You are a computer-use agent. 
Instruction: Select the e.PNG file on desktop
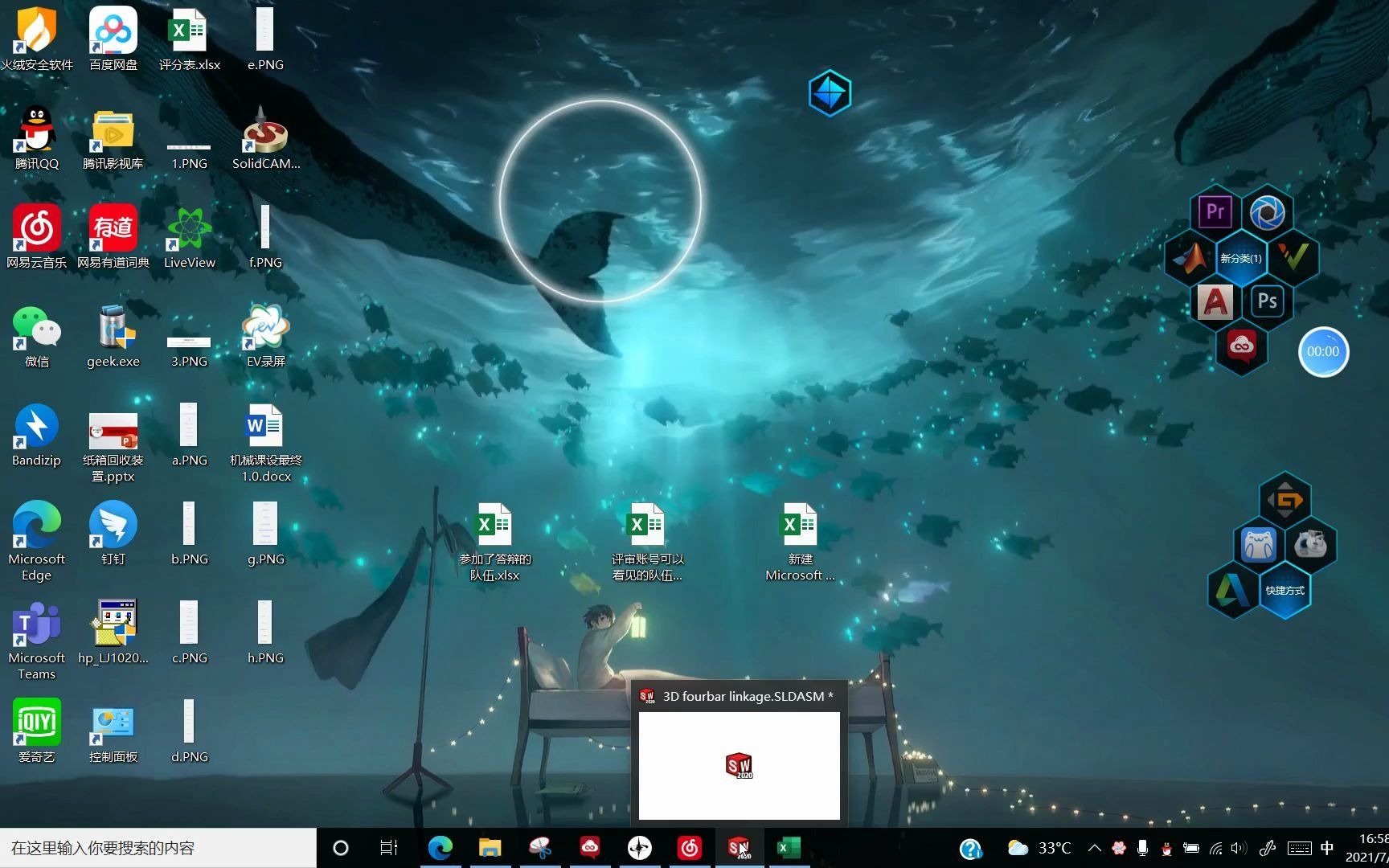pos(265,39)
